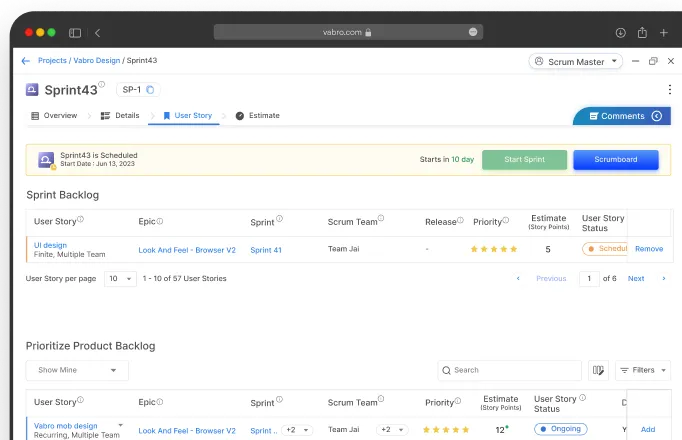Expand the Comments panel arrow
Viewport: 682px width, 440px height.
click(x=657, y=116)
